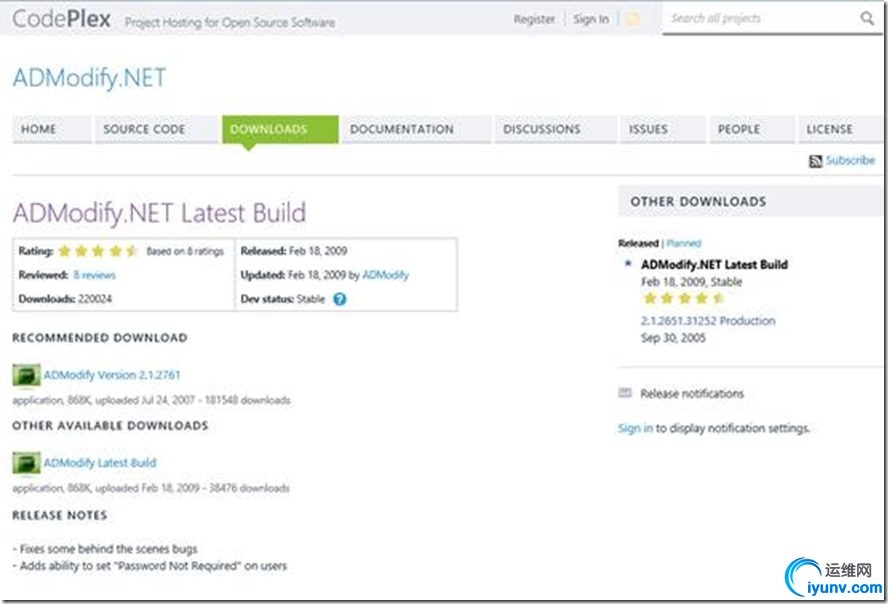Click the Release notifications envelope icon
888x604 pixels.
(x=625, y=393)
